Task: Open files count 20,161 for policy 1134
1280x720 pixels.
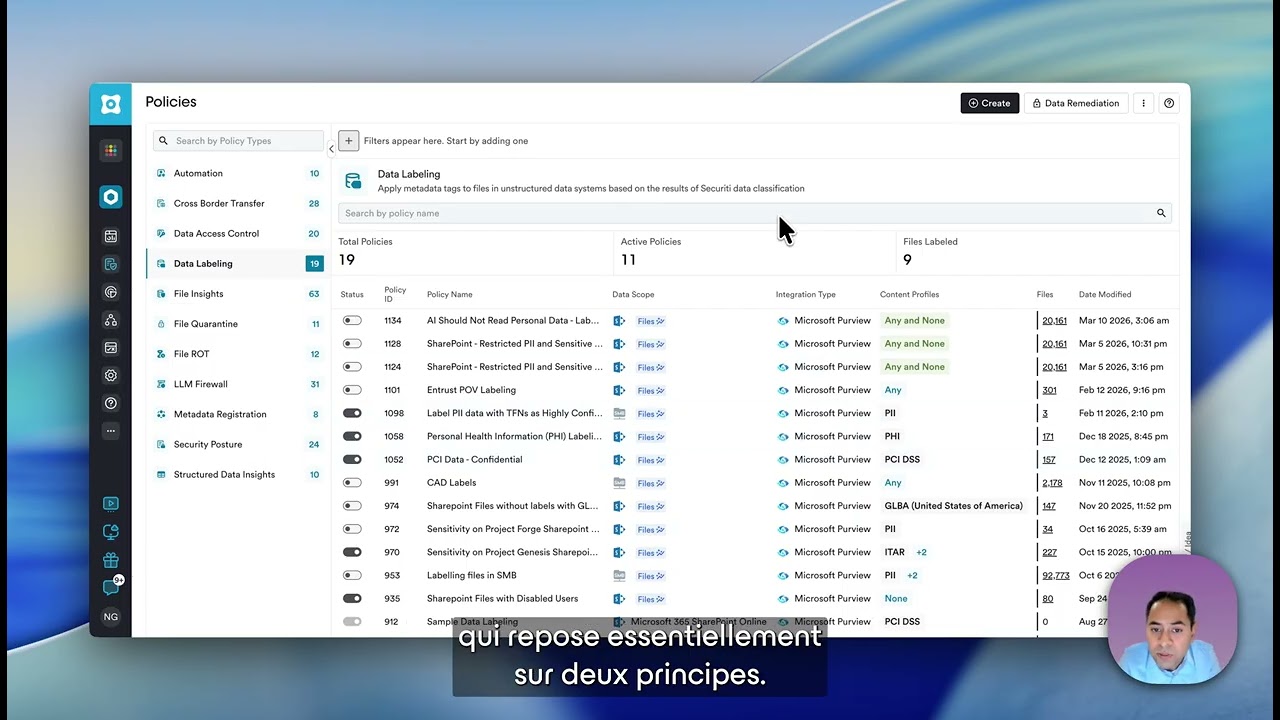Action: tap(1054, 321)
